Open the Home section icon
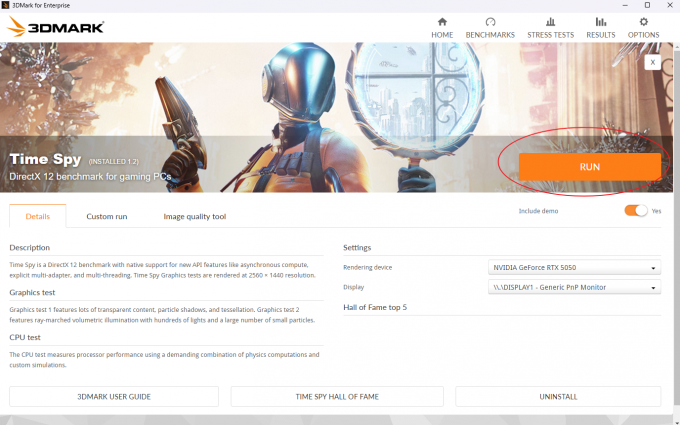Viewport: 680px width, 425px height. [442, 22]
